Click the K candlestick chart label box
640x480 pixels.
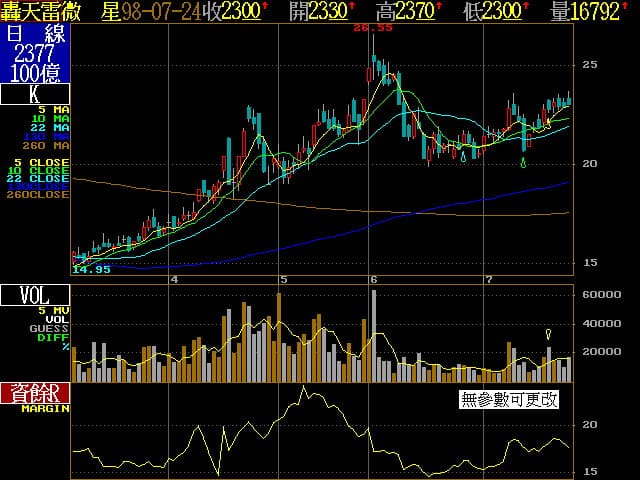35,95
